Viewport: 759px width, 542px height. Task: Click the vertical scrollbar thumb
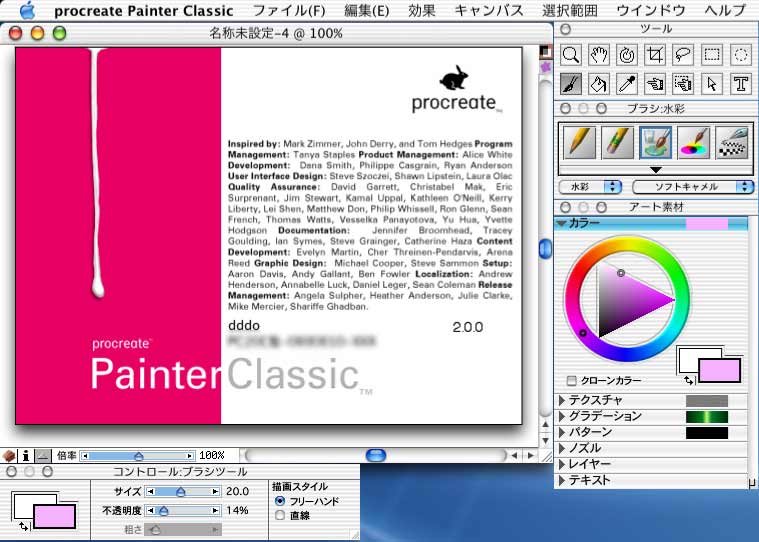546,248
